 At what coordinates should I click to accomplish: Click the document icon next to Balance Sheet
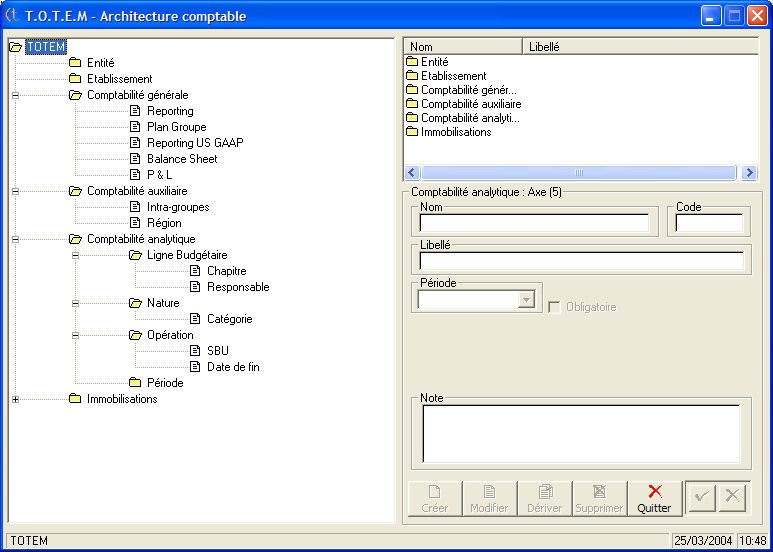coord(135,159)
